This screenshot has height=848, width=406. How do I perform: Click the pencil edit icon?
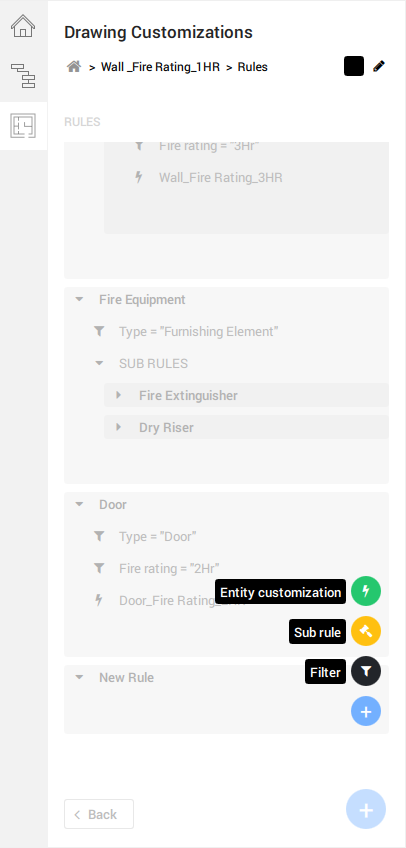point(379,67)
